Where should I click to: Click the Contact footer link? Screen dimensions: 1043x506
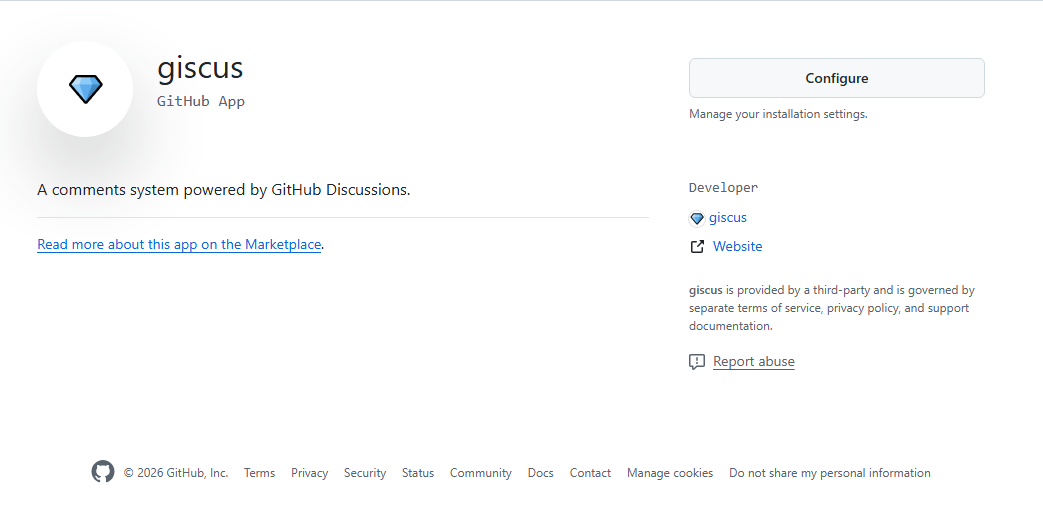[590, 473]
